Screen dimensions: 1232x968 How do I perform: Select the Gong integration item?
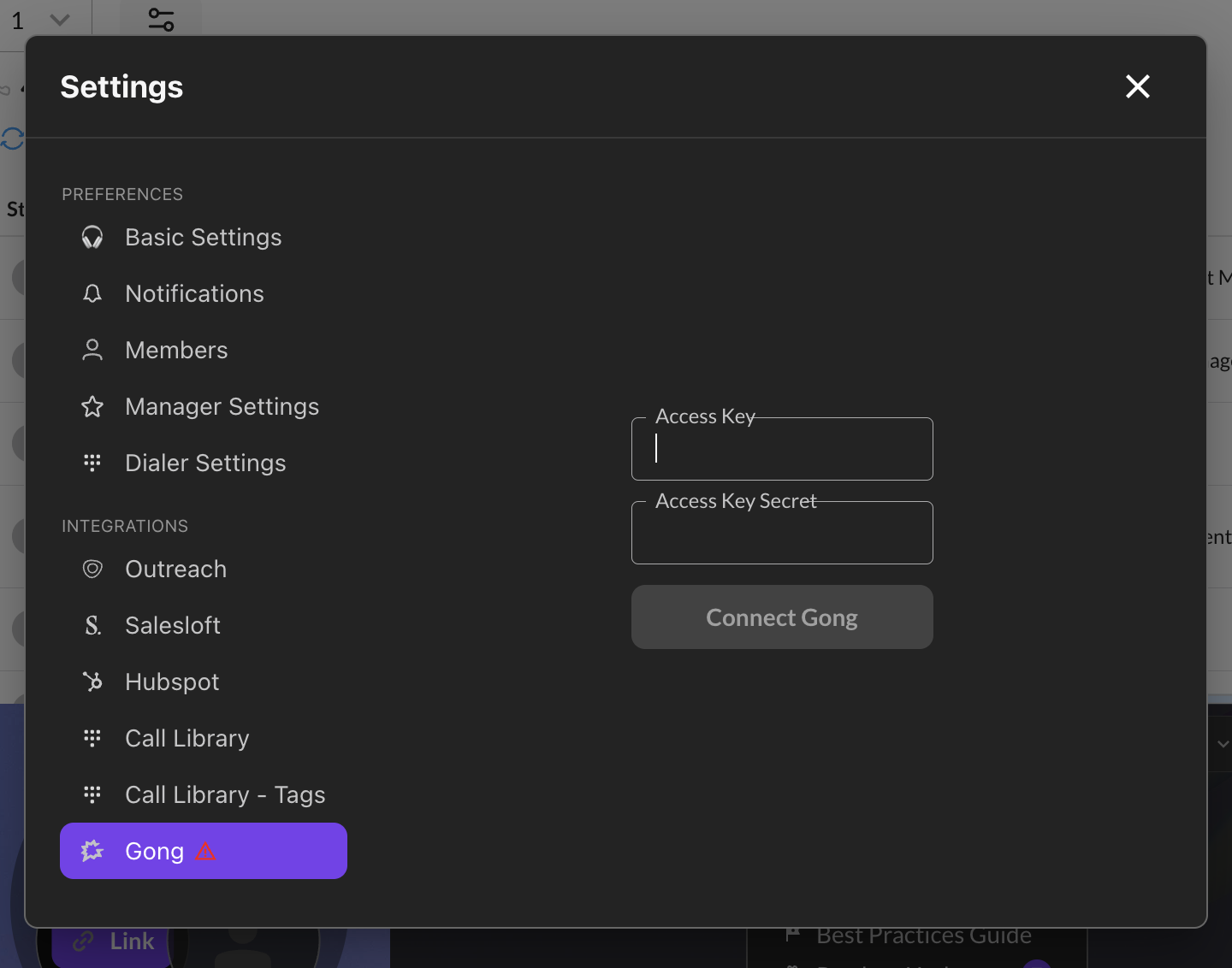coord(204,851)
